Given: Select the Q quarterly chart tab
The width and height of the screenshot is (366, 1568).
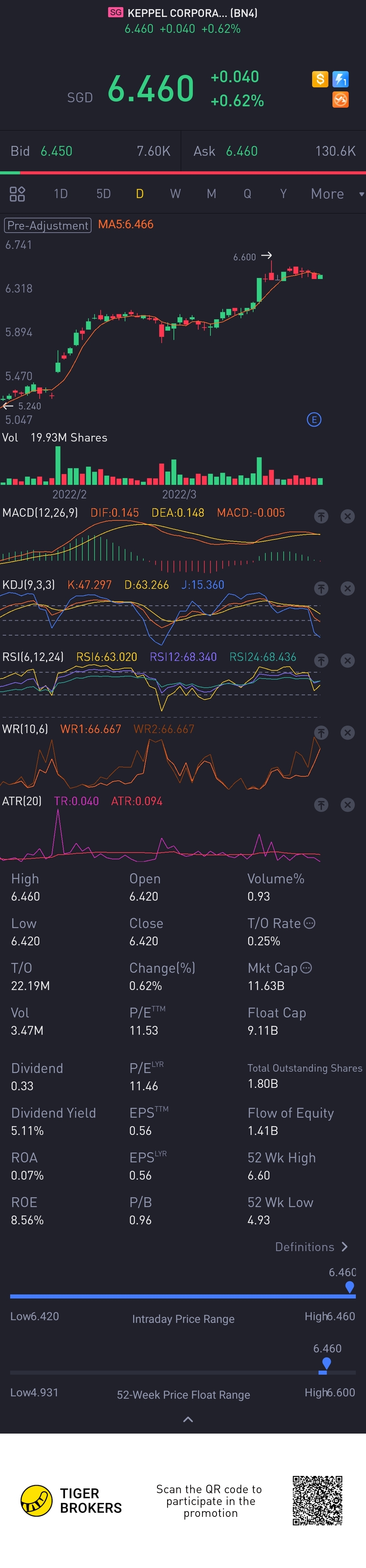Looking at the screenshot, I should [247, 194].
